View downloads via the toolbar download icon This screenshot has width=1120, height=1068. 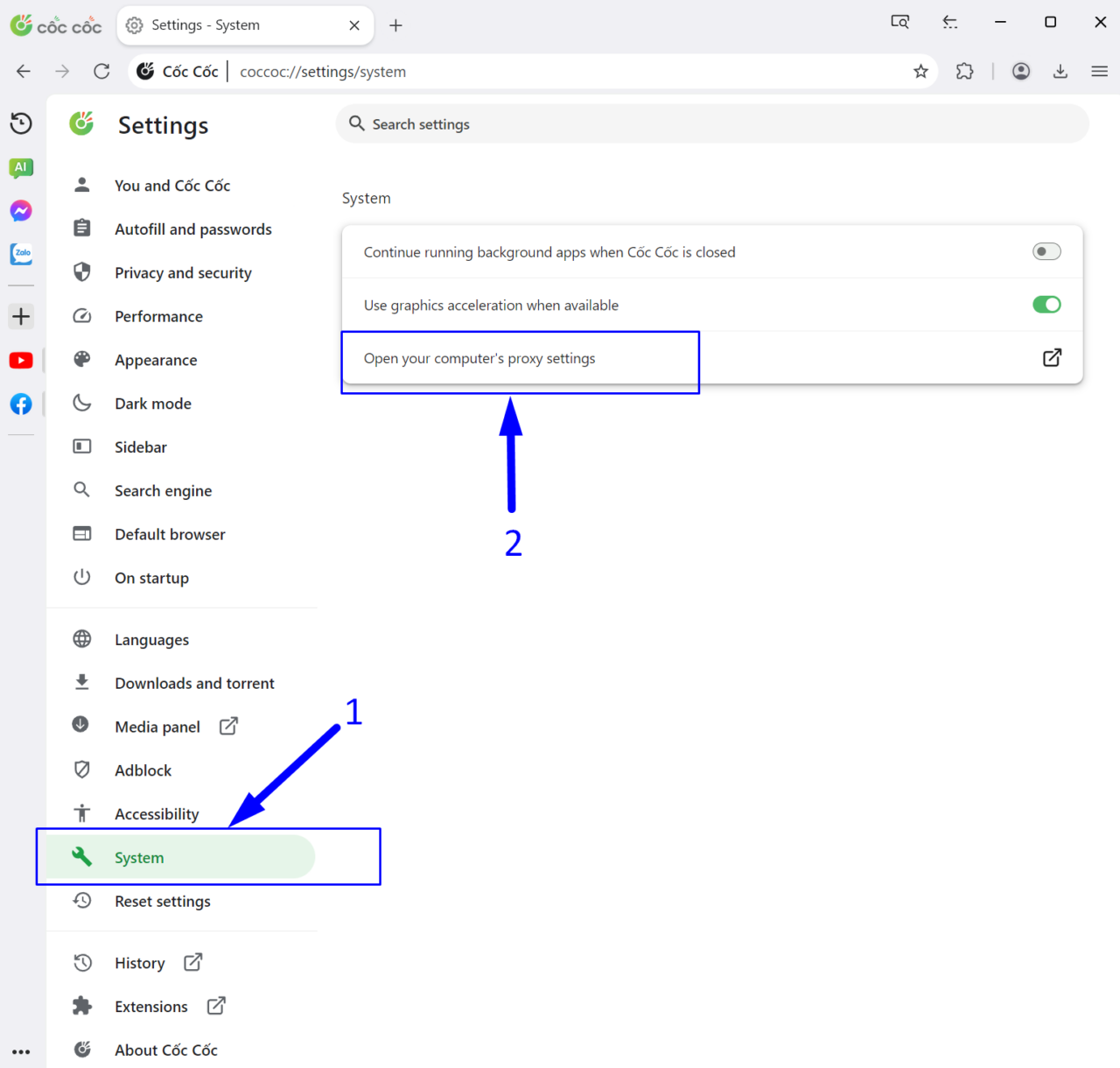click(1060, 71)
